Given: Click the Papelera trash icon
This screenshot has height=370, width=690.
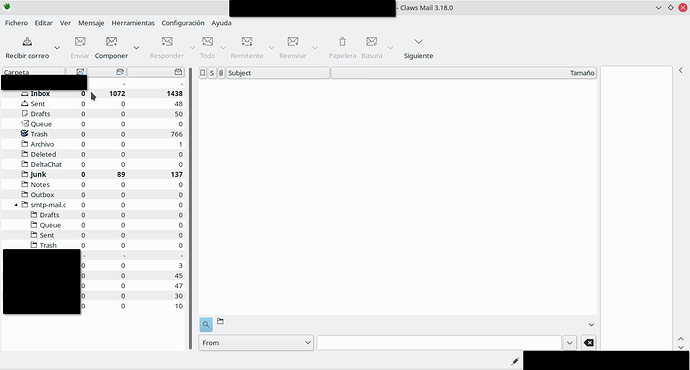Looking at the screenshot, I should tap(342, 42).
